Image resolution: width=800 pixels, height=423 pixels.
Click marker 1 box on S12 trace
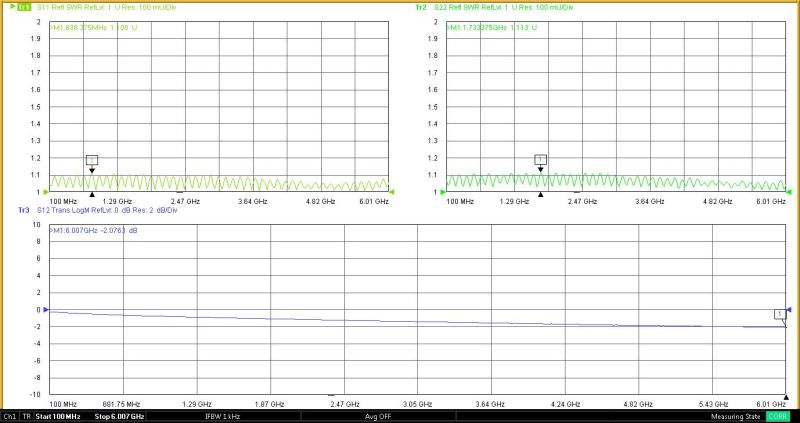click(x=780, y=314)
